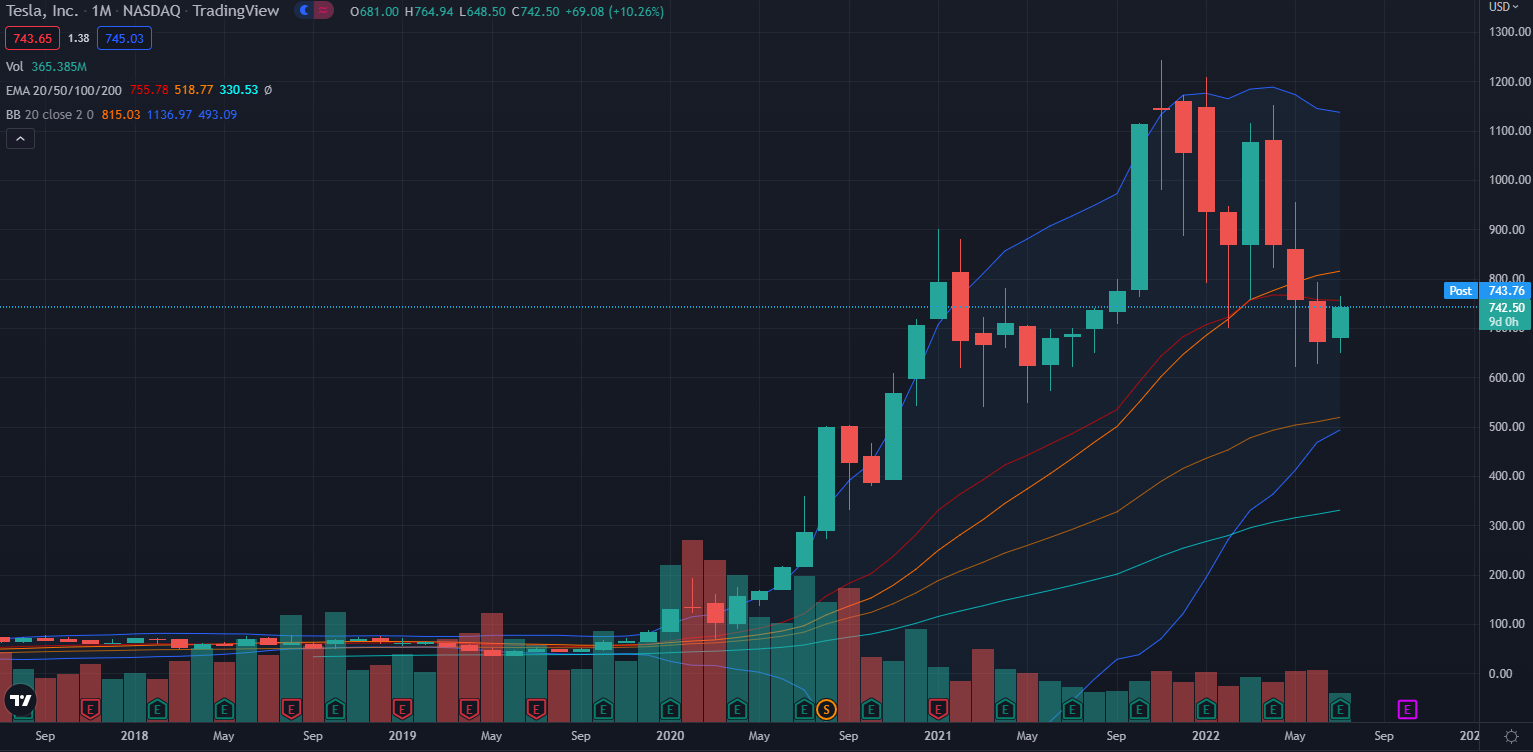1533x752 pixels.
Task: Collapse the indicator legend with the chevron
Action: 20,139
